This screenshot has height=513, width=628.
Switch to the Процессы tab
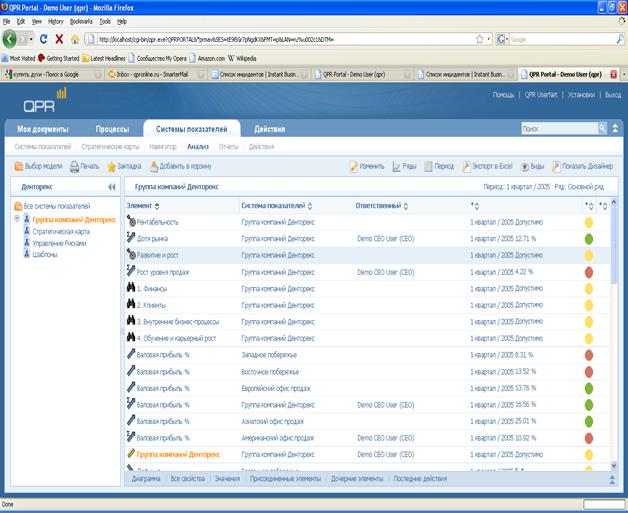tap(112, 129)
